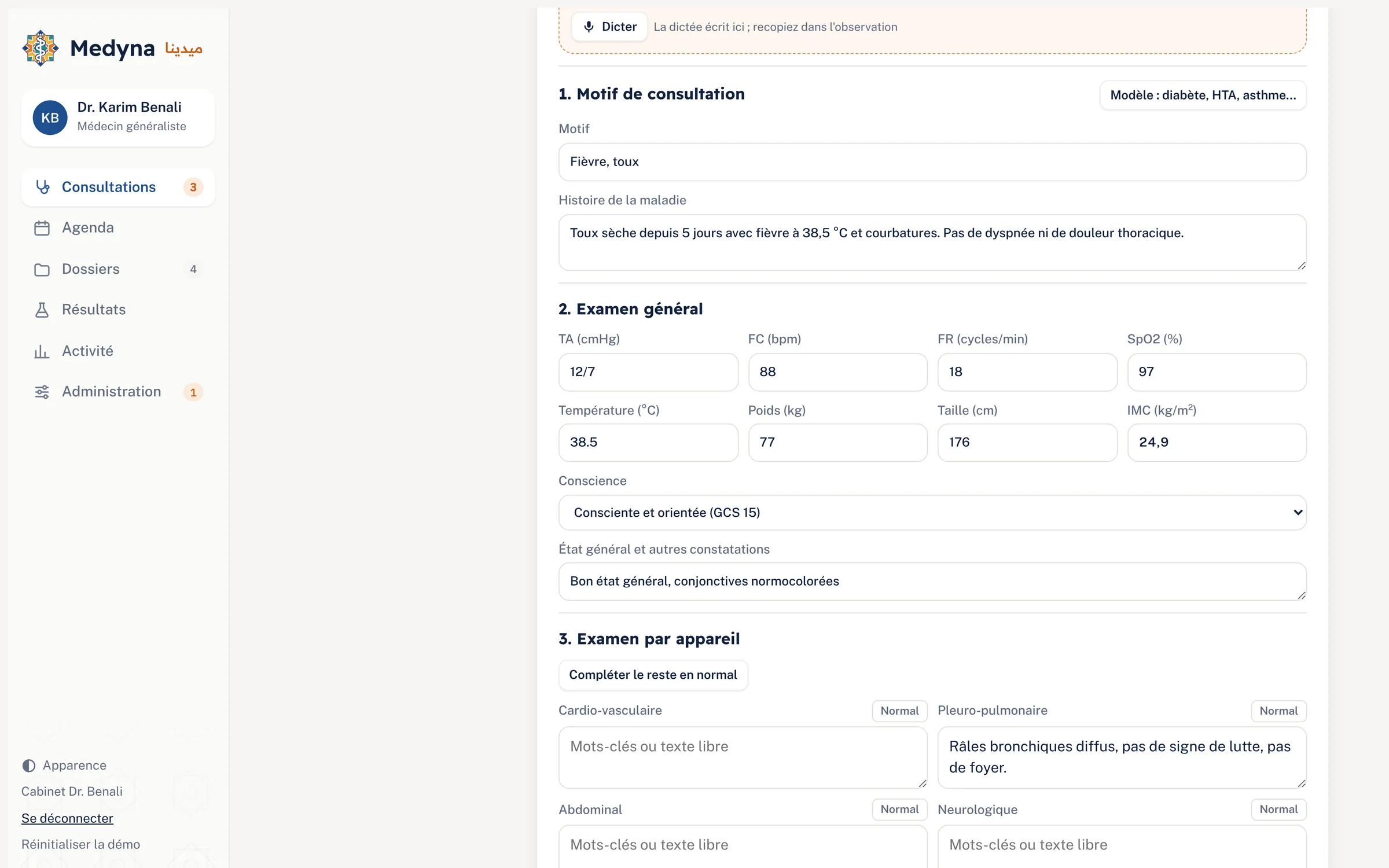Click the folder icon beside Dossiers
The height and width of the screenshot is (868, 1389).
42,270
